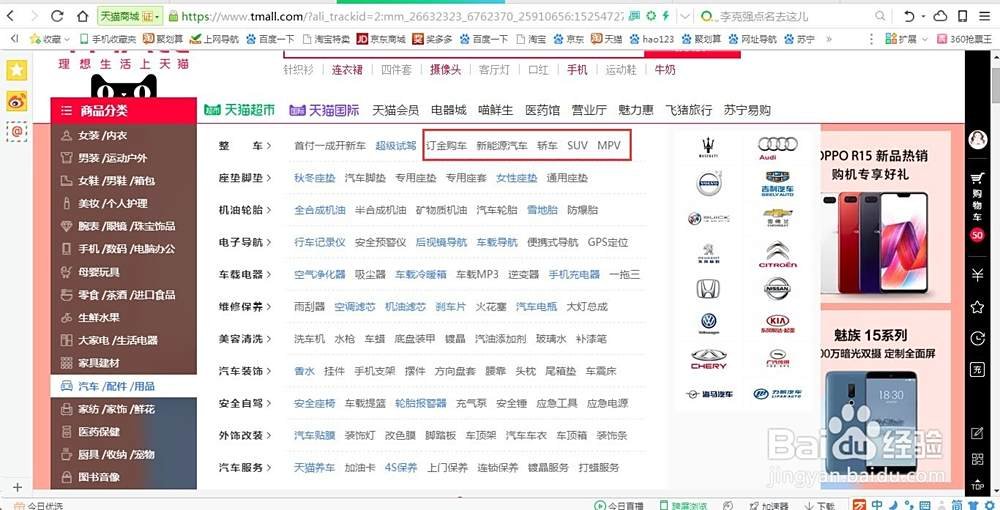Open the 京东商城 bookmark
1000x510 pixels.
click(381, 39)
